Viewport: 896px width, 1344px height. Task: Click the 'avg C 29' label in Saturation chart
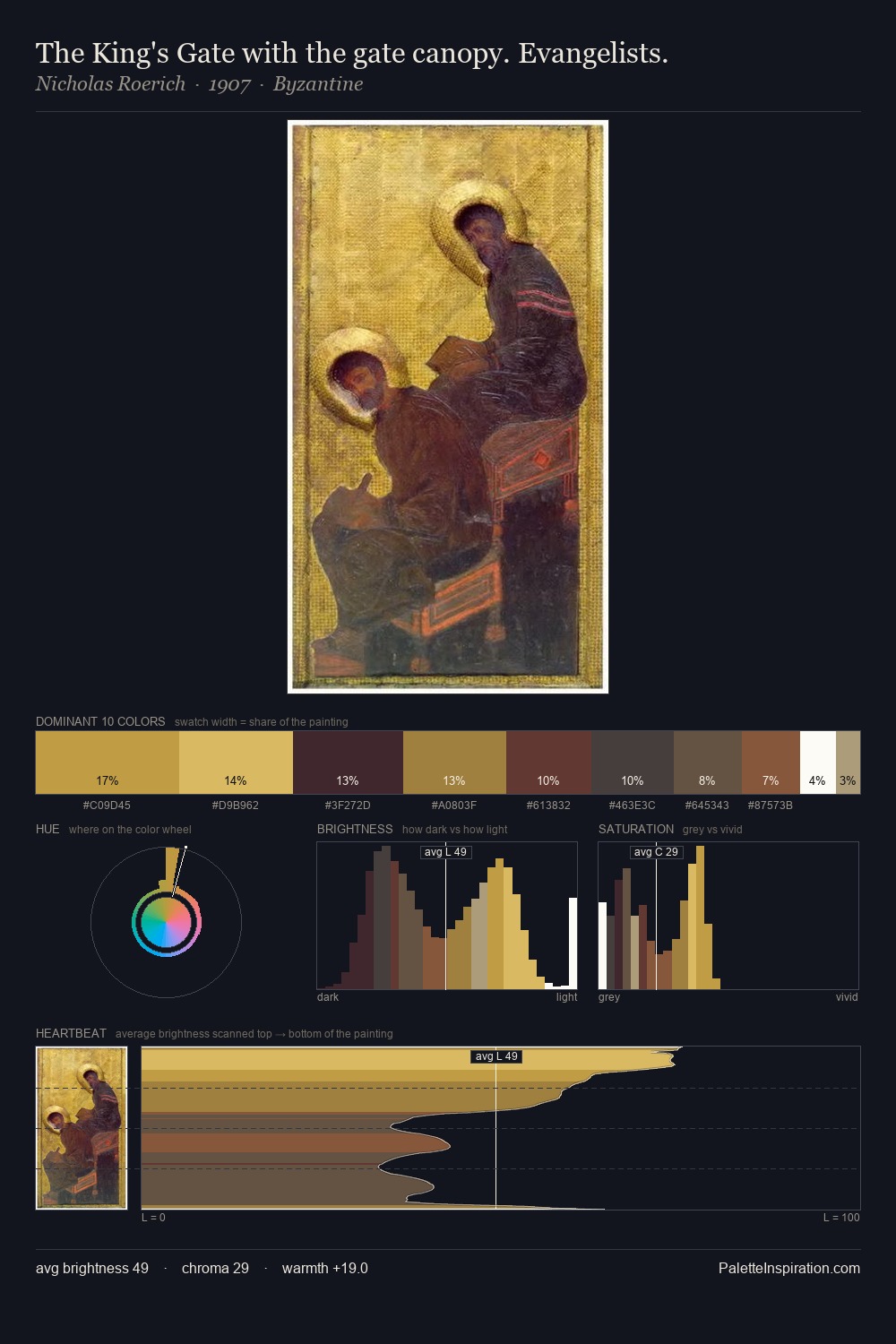(x=656, y=852)
